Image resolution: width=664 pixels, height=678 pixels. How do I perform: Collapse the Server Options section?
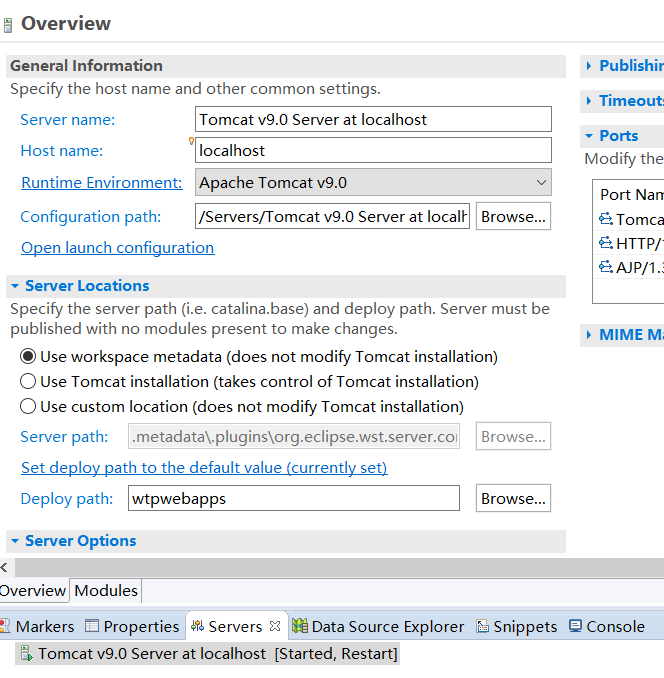coord(15,540)
